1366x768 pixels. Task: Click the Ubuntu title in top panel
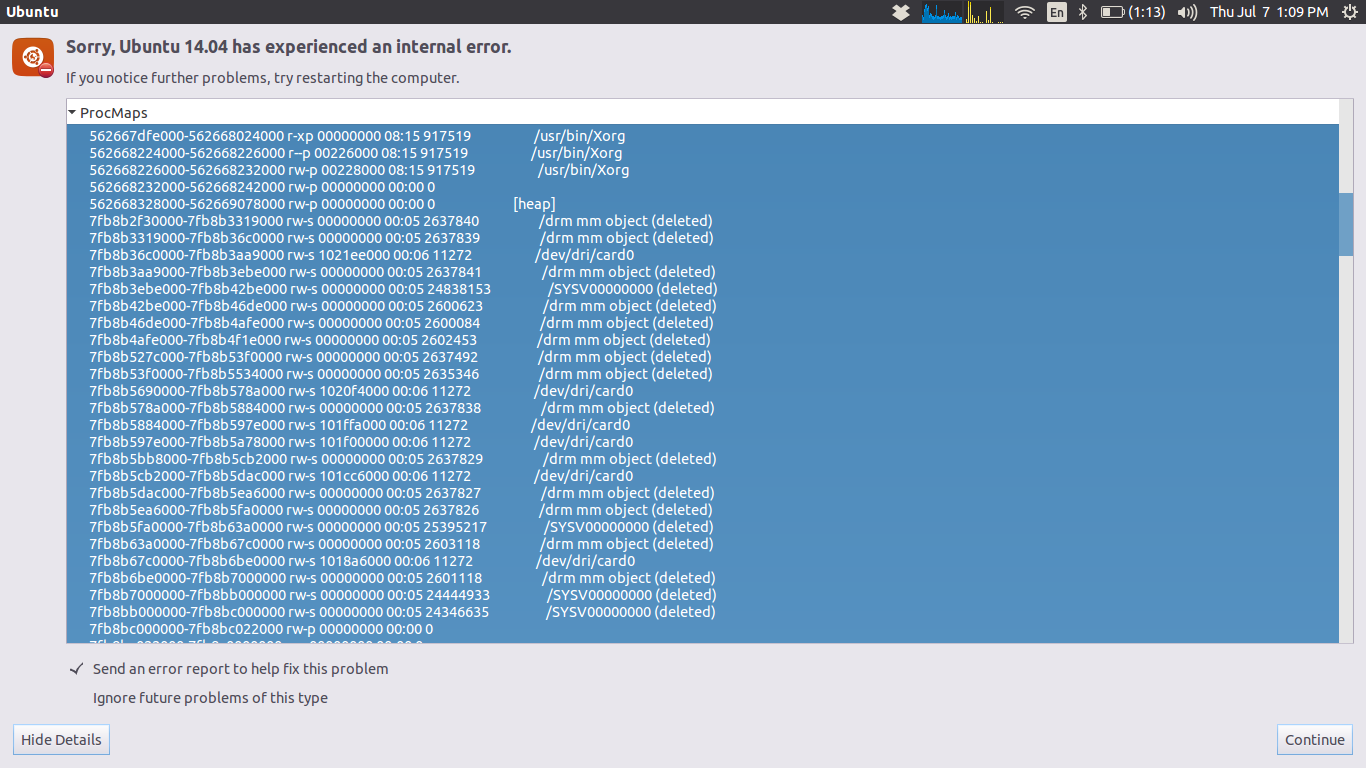[x=32, y=12]
